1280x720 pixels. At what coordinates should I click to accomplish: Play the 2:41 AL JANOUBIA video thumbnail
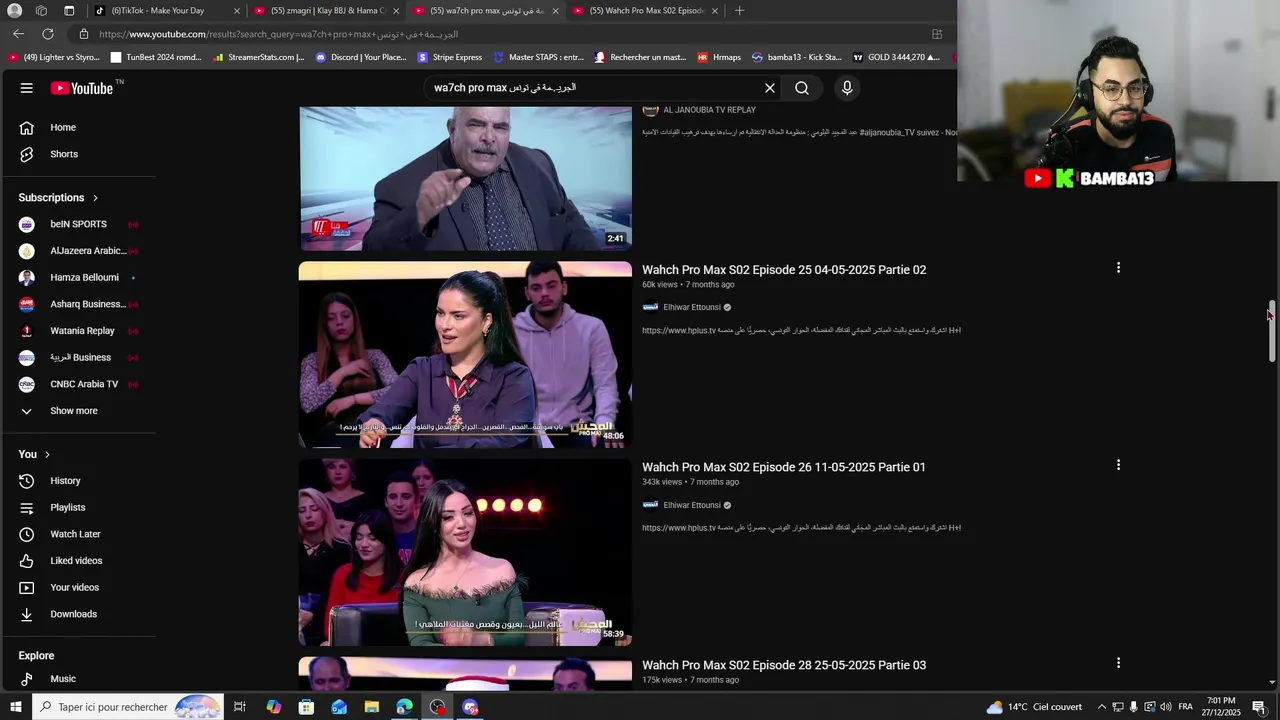click(x=465, y=178)
